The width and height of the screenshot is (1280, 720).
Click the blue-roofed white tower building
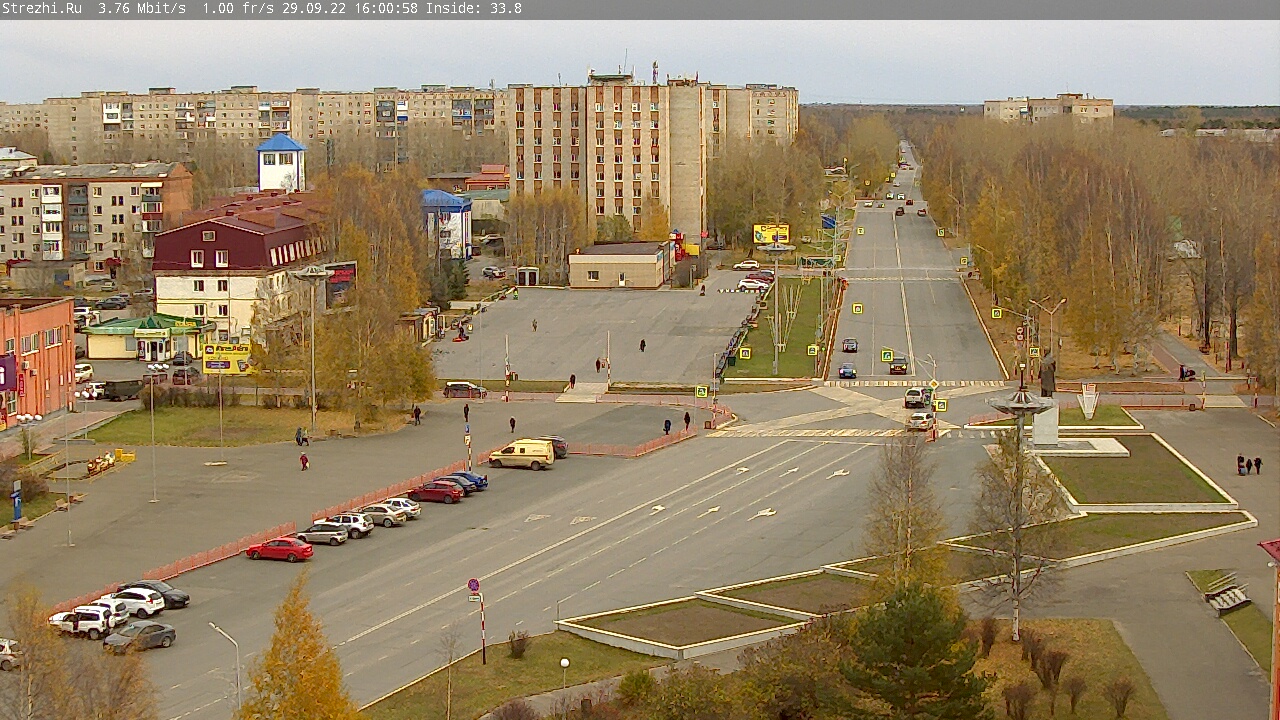tap(281, 163)
